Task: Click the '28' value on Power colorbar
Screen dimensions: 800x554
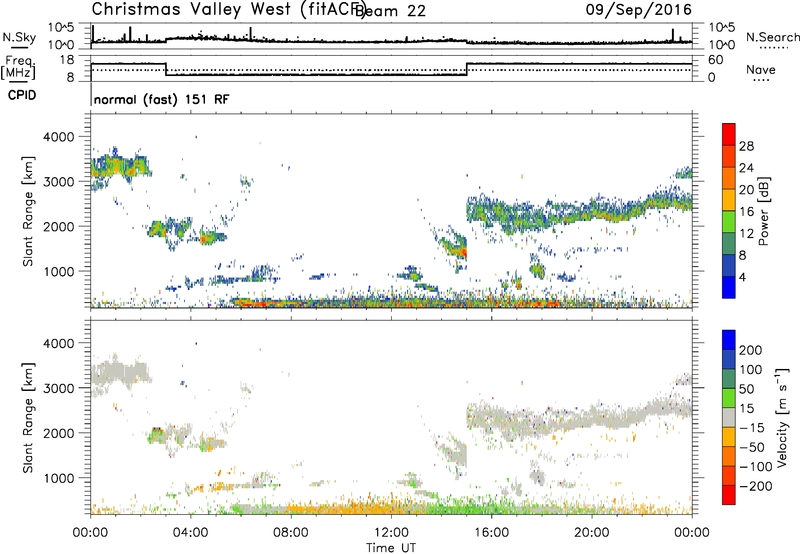Action: 746,146
